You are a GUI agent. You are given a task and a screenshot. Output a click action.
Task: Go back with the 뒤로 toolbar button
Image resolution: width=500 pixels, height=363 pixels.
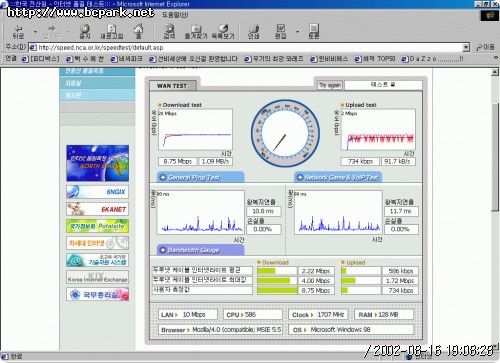(x=18, y=31)
